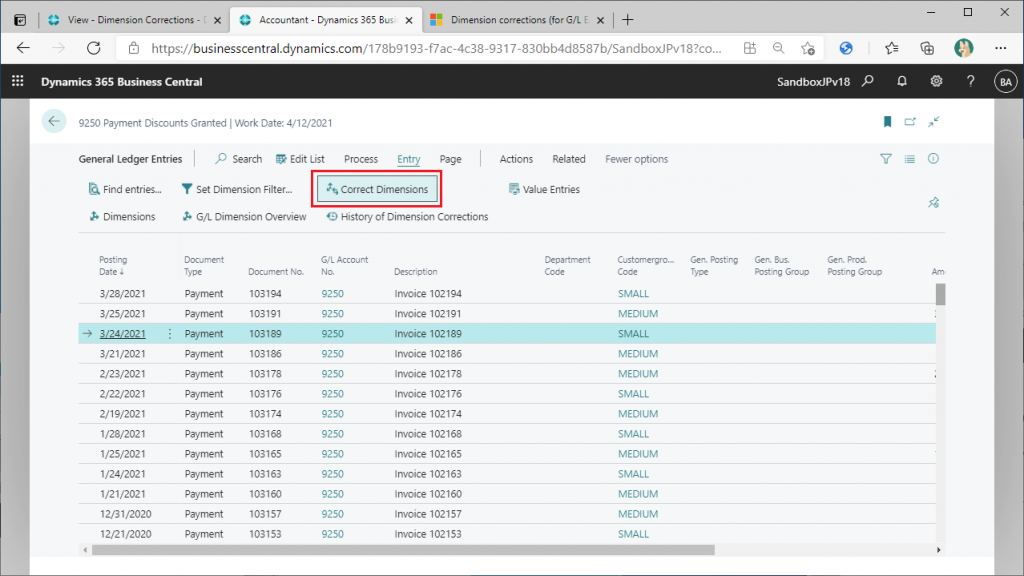Open MEDIUM customergroup code for Invoice 102191
This screenshot has width=1024, height=576.
[x=637, y=313]
